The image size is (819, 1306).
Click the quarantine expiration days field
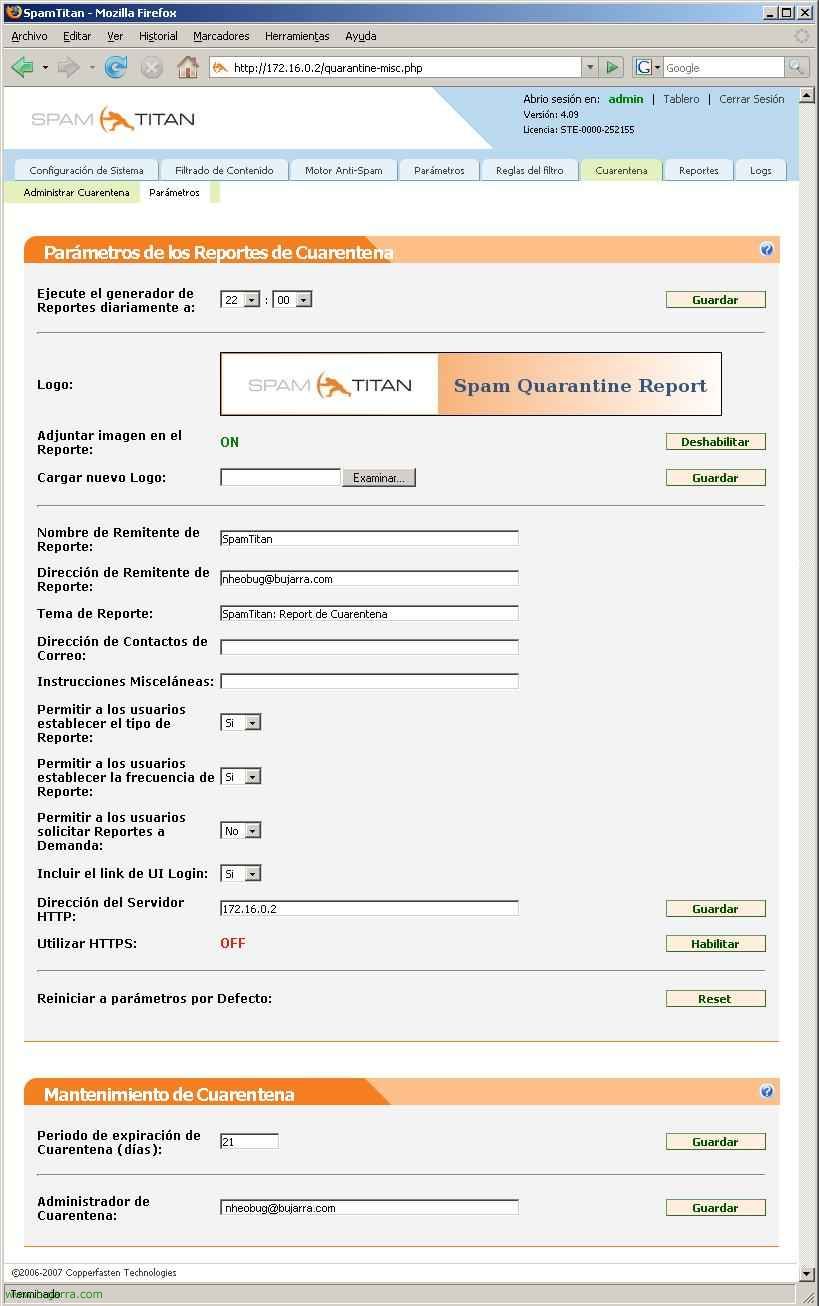tap(249, 1142)
